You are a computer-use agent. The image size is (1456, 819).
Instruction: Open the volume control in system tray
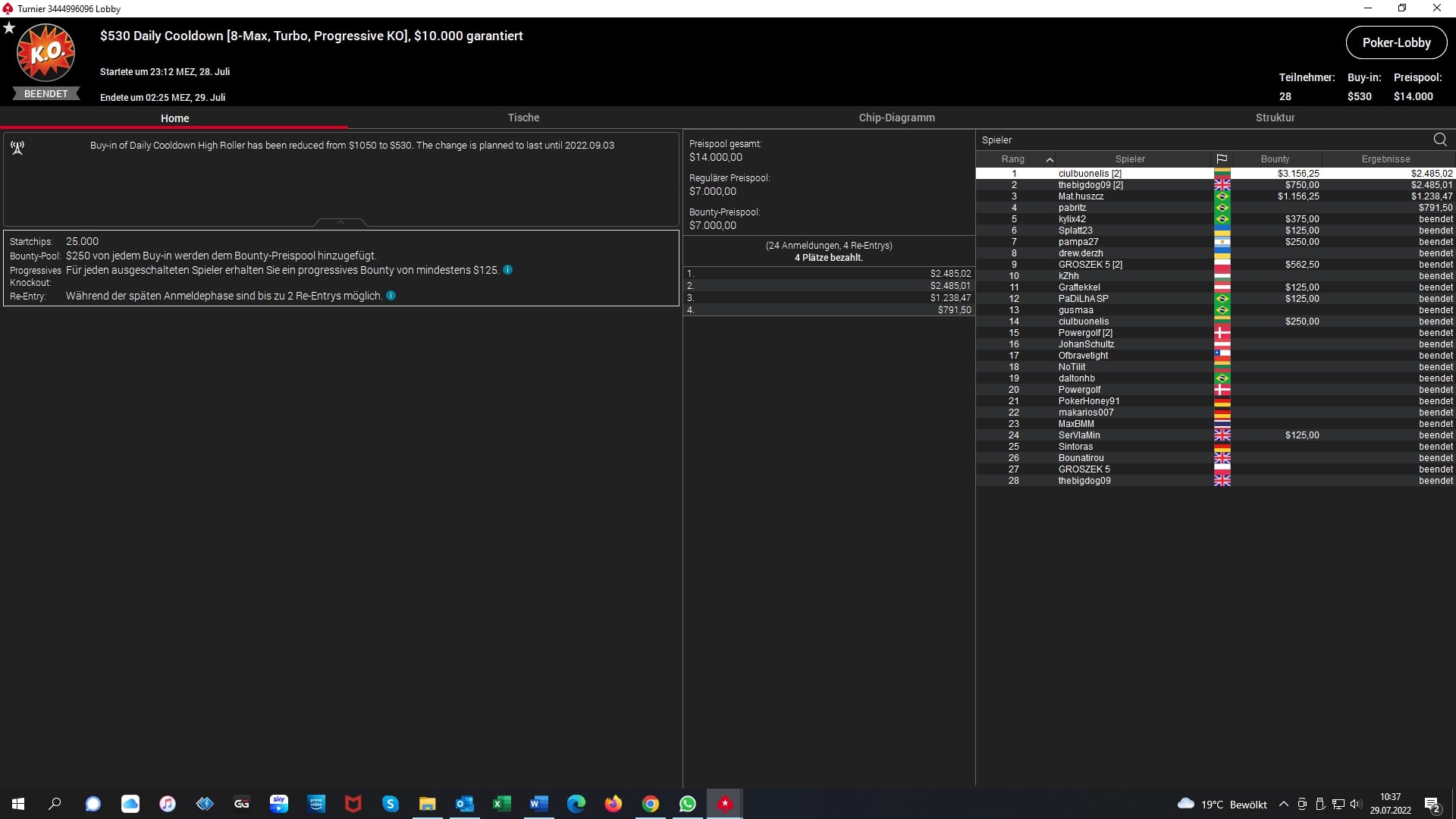(x=1356, y=804)
